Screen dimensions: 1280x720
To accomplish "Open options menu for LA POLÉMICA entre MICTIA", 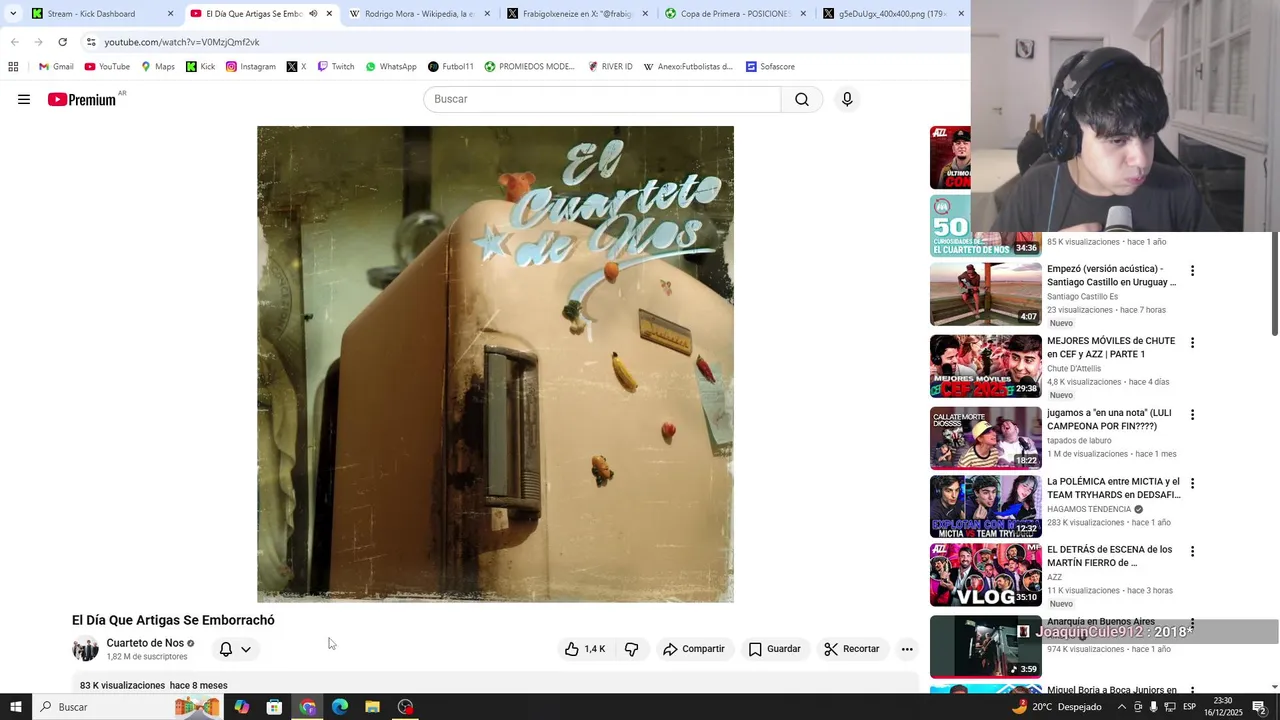I will tap(1192, 483).
